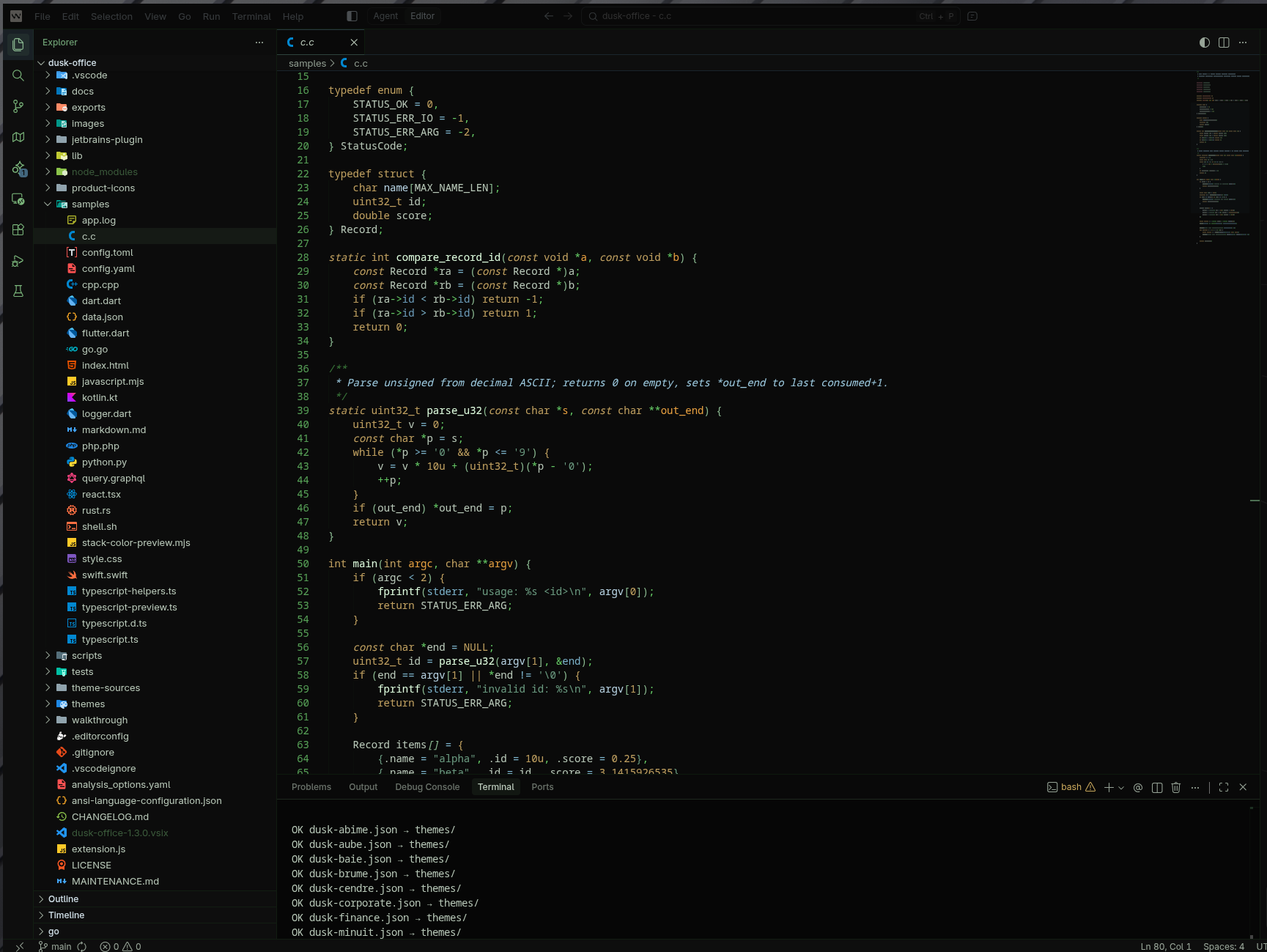This screenshot has width=1267, height=952.
Task: Open the Source Control view
Action: pos(18,106)
